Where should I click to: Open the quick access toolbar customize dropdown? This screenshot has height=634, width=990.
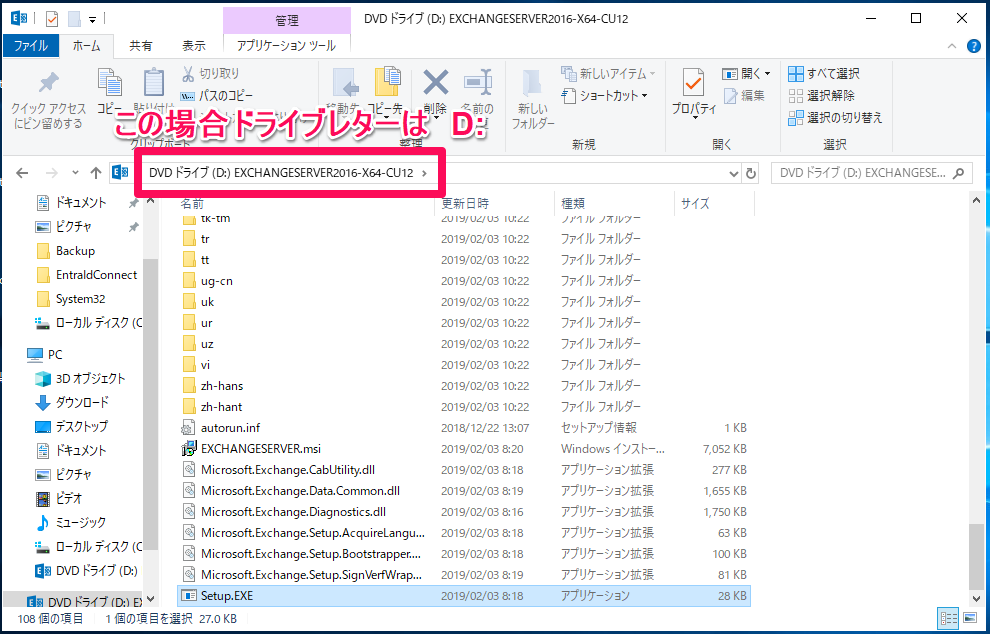[92, 20]
